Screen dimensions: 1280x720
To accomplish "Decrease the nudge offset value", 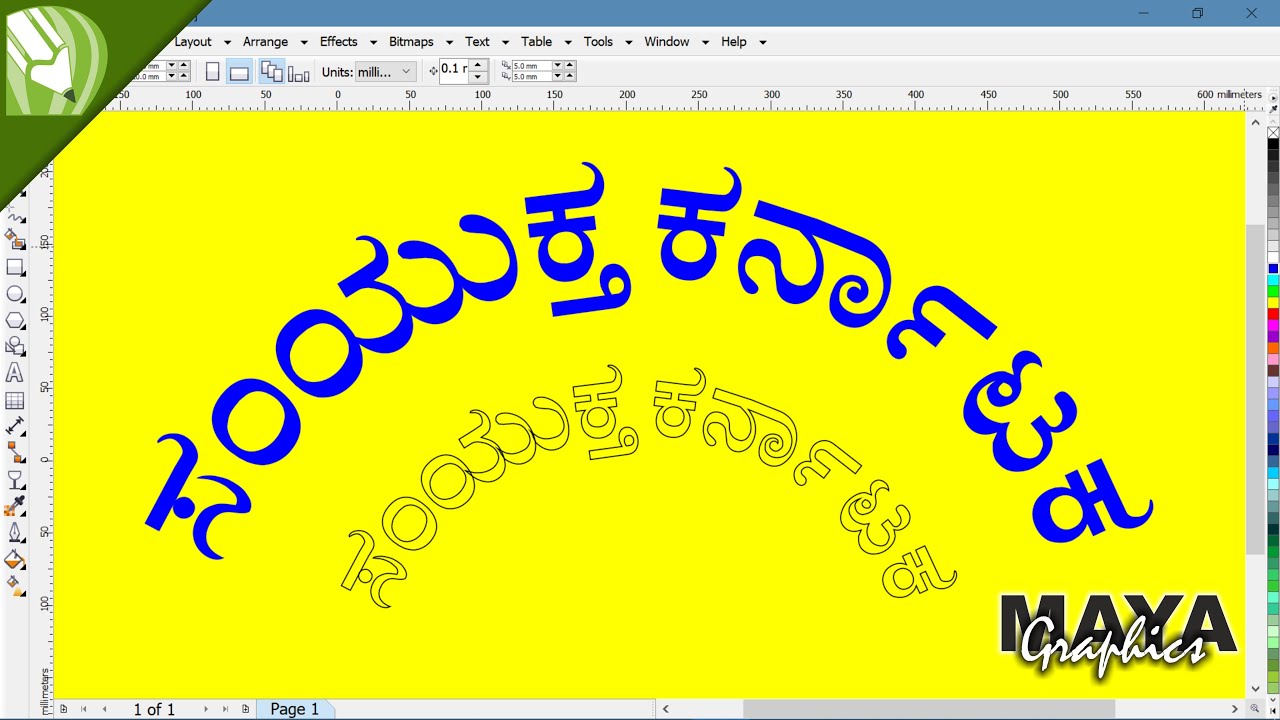I will (x=478, y=77).
